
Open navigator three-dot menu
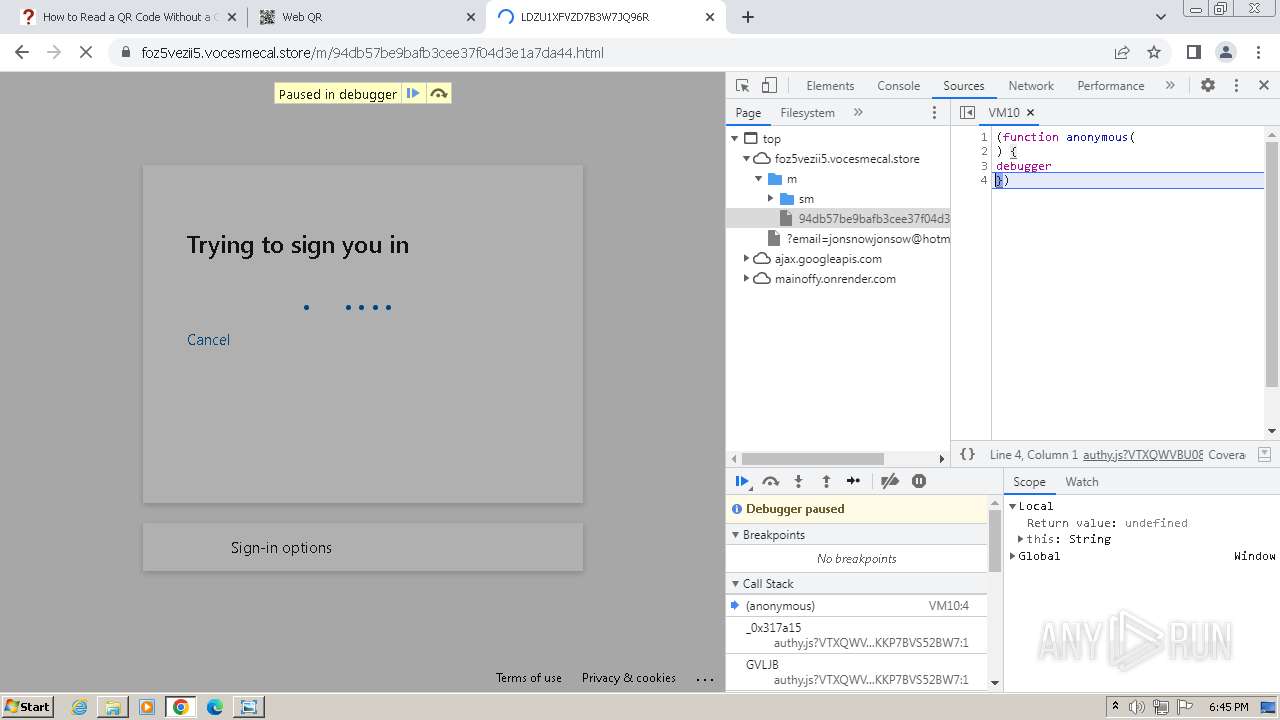[x=935, y=113]
